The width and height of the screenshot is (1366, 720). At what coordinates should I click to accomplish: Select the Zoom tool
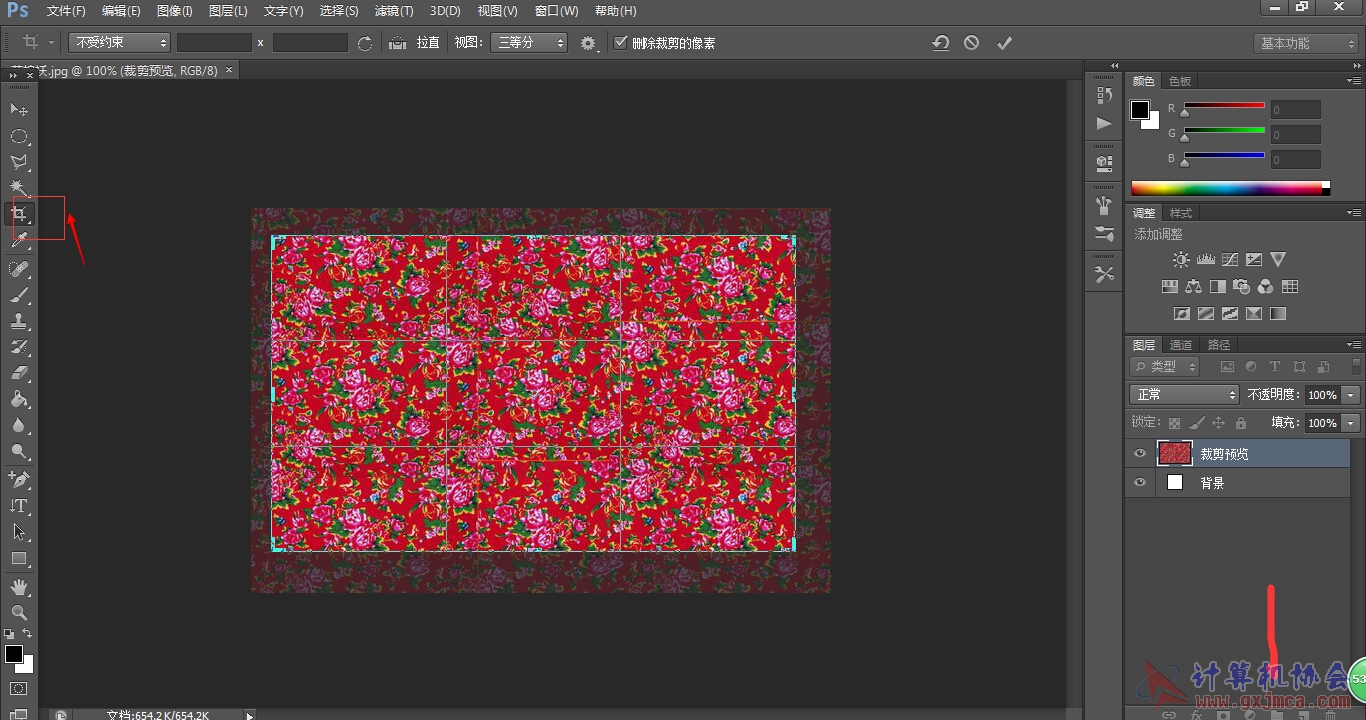19,613
